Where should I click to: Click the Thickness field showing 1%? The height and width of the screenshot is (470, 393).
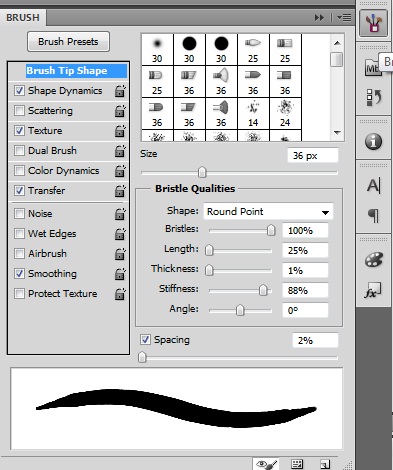click(x=305, y=271)
